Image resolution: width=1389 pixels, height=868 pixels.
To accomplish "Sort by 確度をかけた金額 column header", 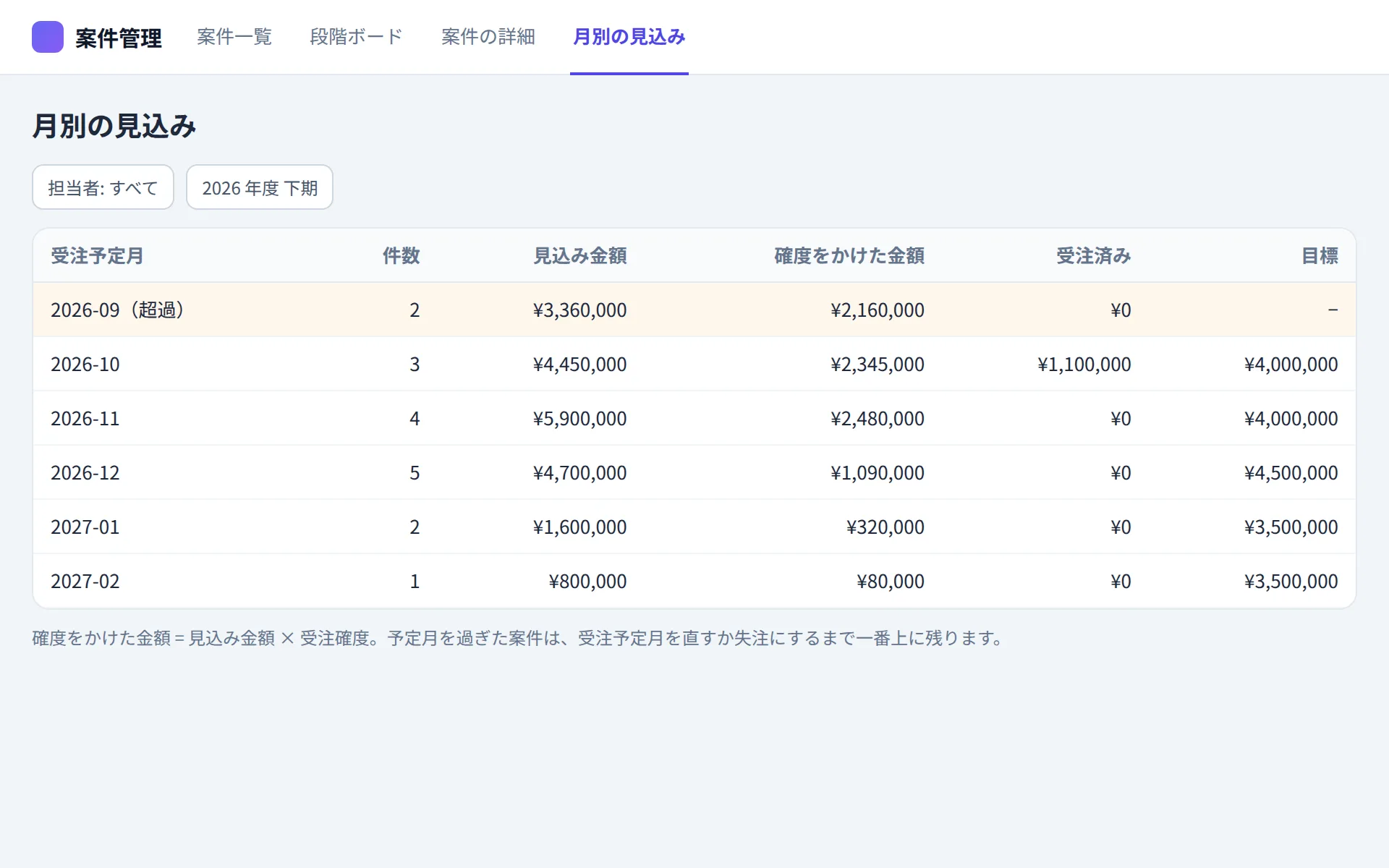I will point(849,255).
